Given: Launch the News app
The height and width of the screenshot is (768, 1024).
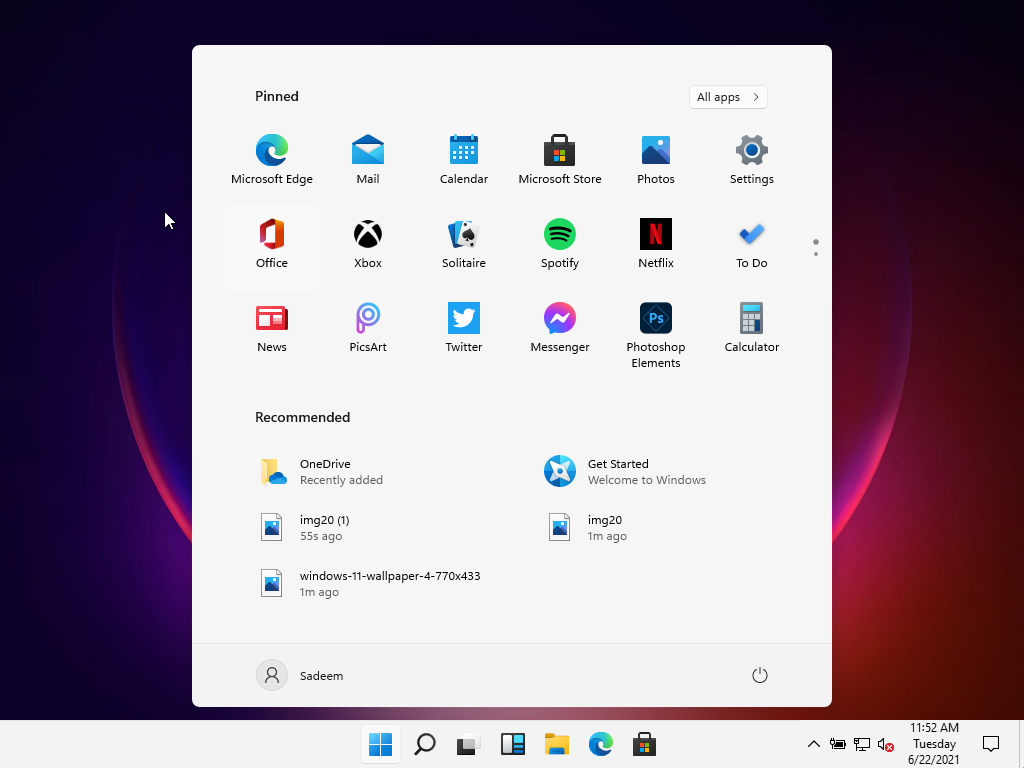Looking at the screenshot, I should [272, 328].
